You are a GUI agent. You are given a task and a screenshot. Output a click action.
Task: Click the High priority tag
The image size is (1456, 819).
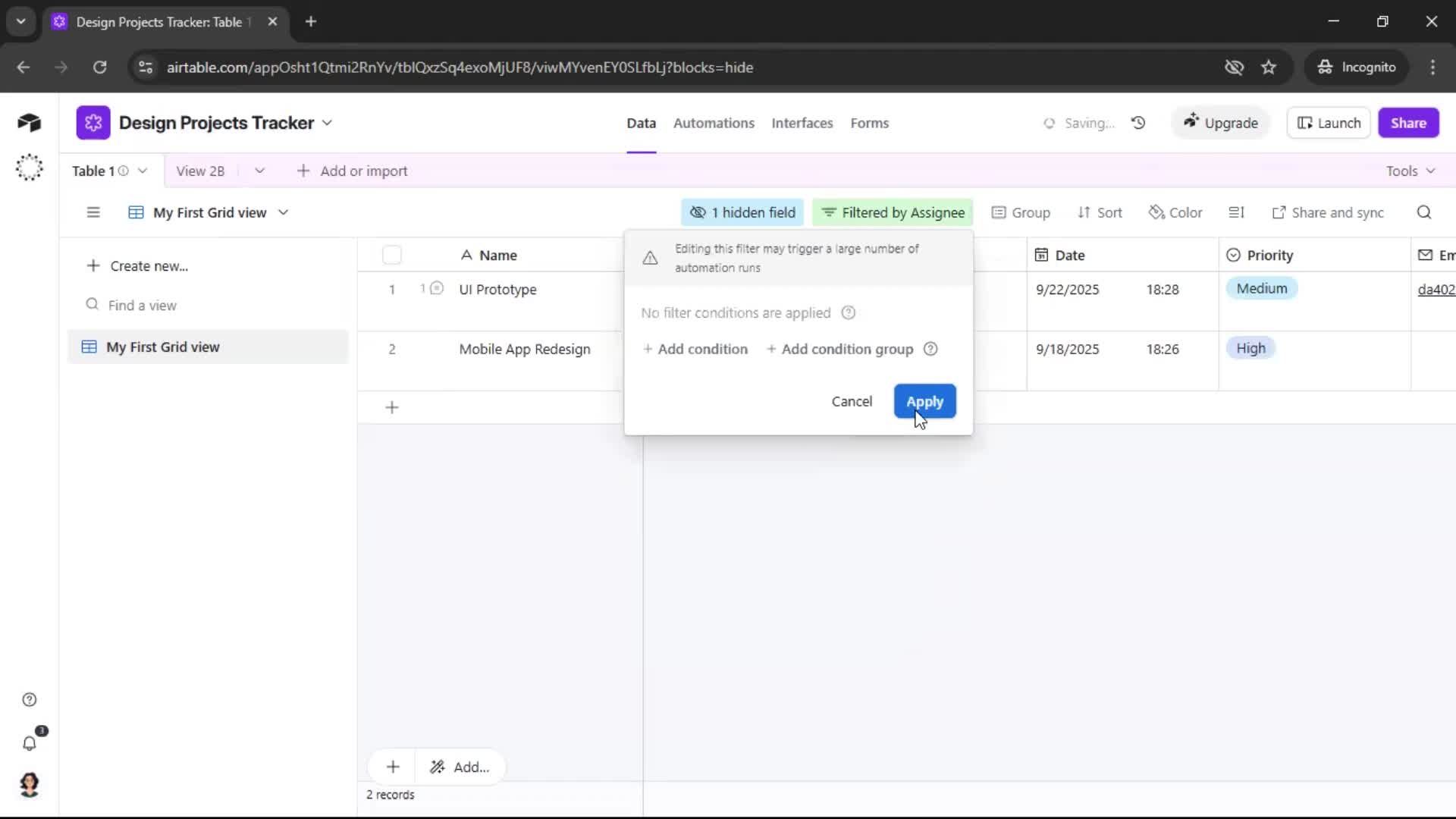pos(1250,349)
